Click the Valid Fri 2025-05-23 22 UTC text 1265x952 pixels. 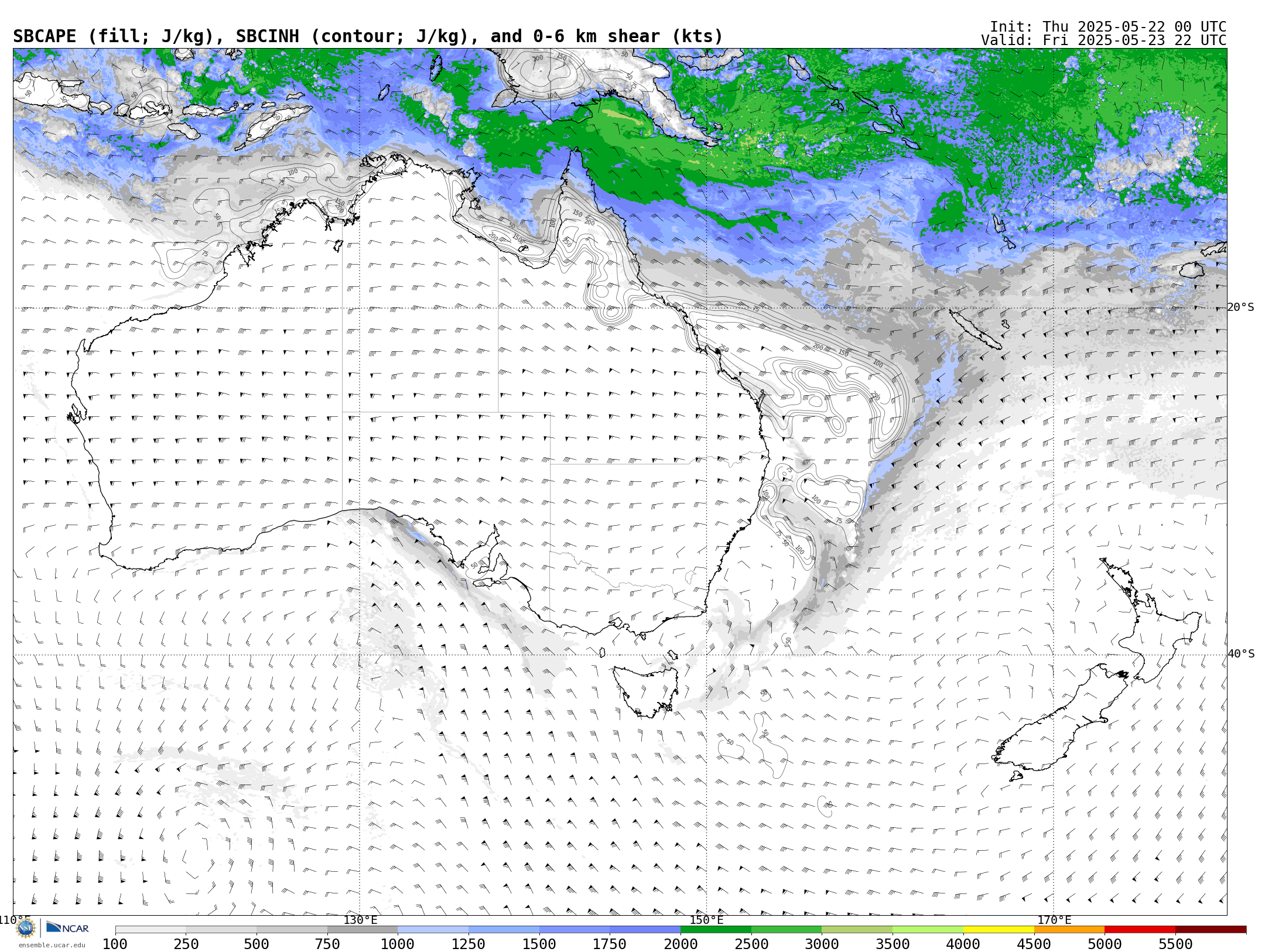tap(1104, 40)
